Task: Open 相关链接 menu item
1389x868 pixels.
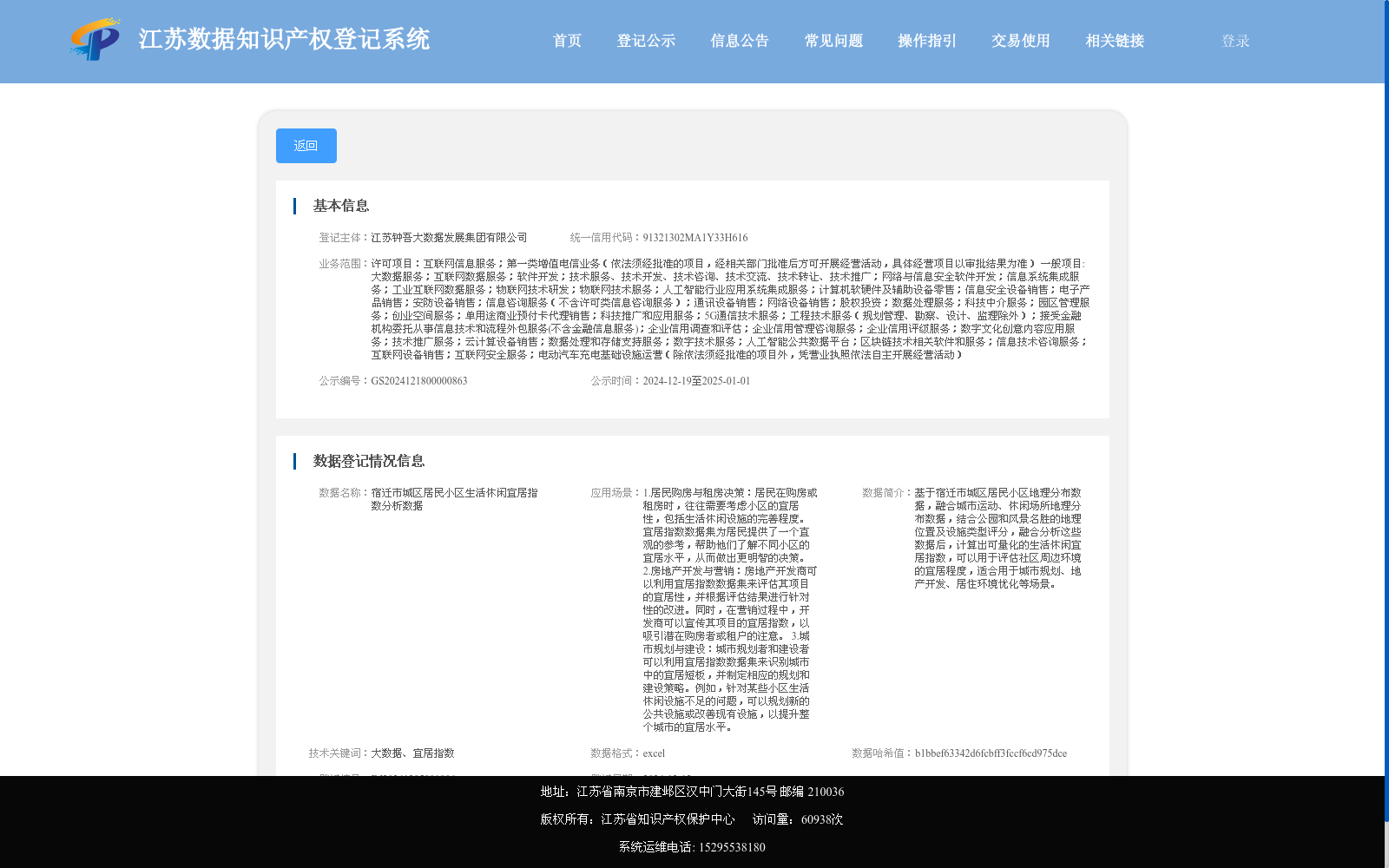Action: click(1115, 41)
